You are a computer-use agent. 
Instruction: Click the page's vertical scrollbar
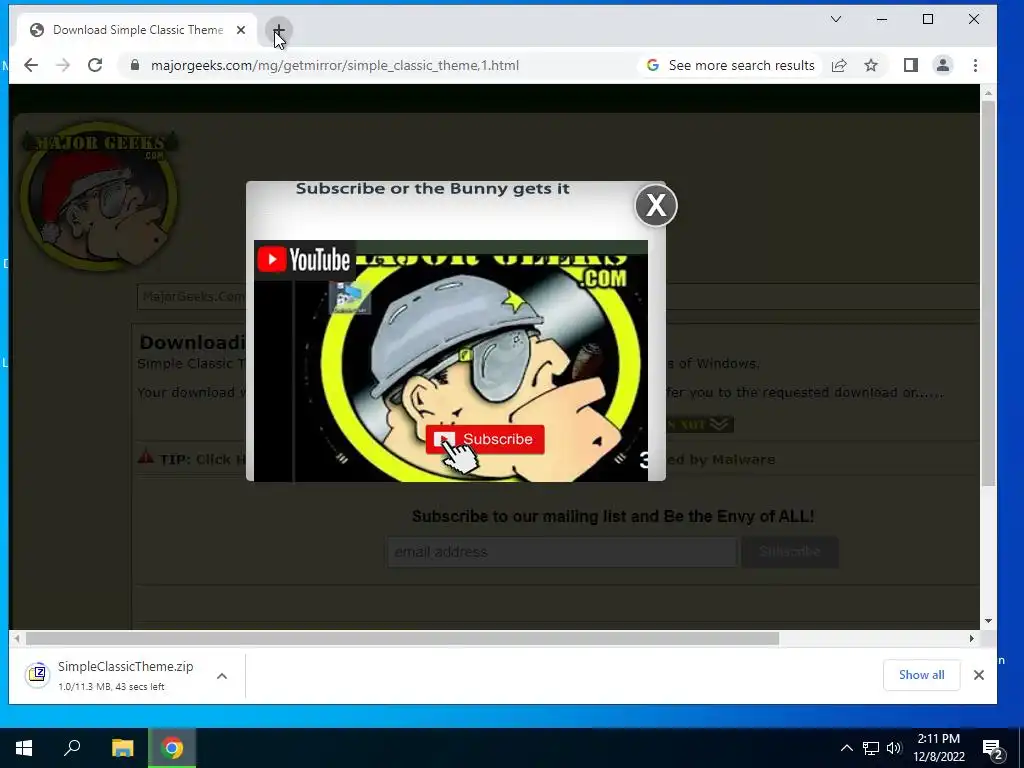[988, 293]
